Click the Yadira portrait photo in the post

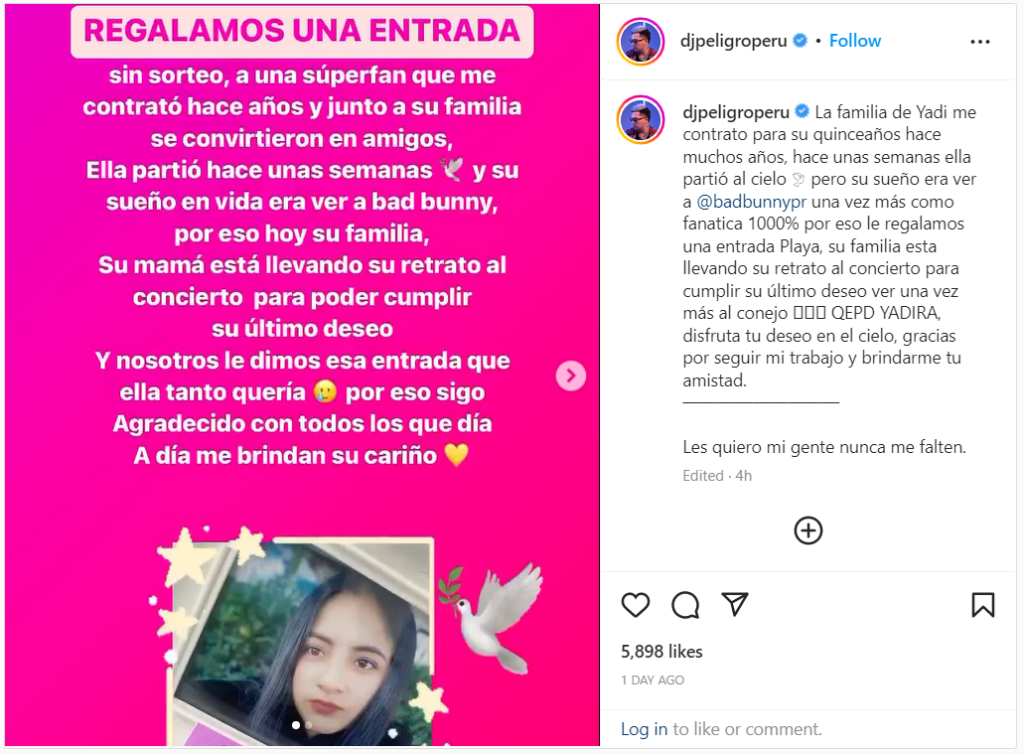(302, 642)
